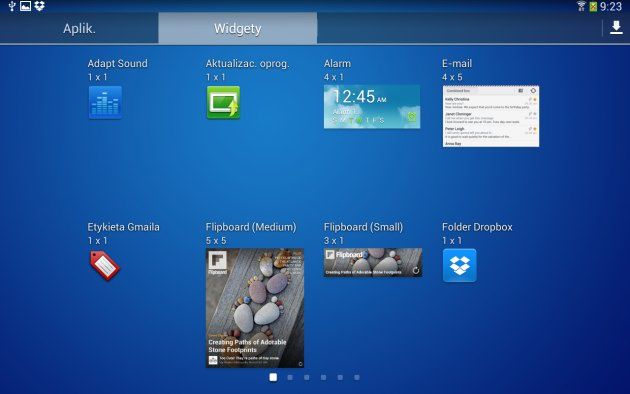Tap the Flipboard logo in Medium widget preview

(217, 262)
